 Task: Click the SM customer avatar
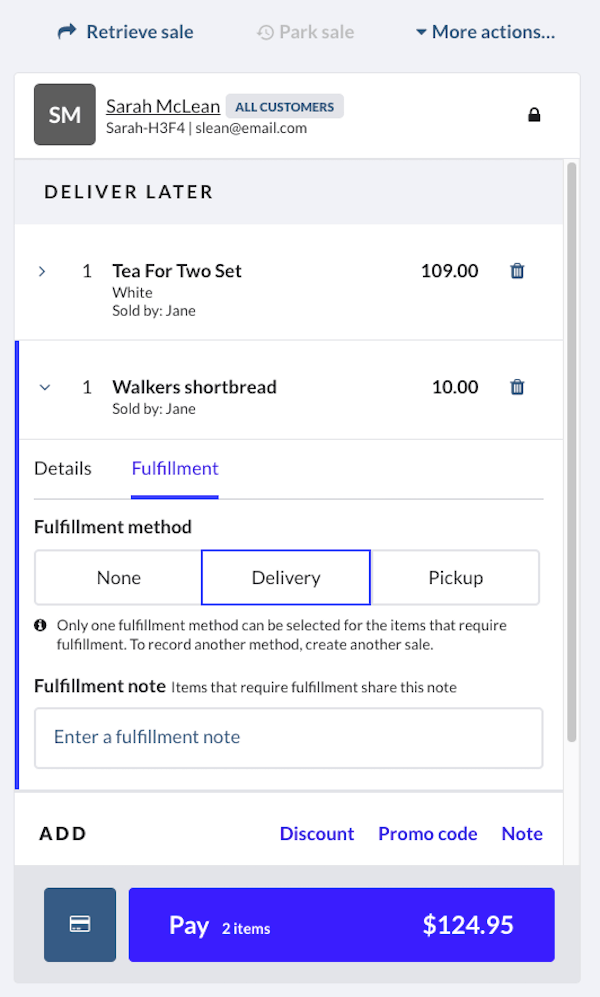65,115
